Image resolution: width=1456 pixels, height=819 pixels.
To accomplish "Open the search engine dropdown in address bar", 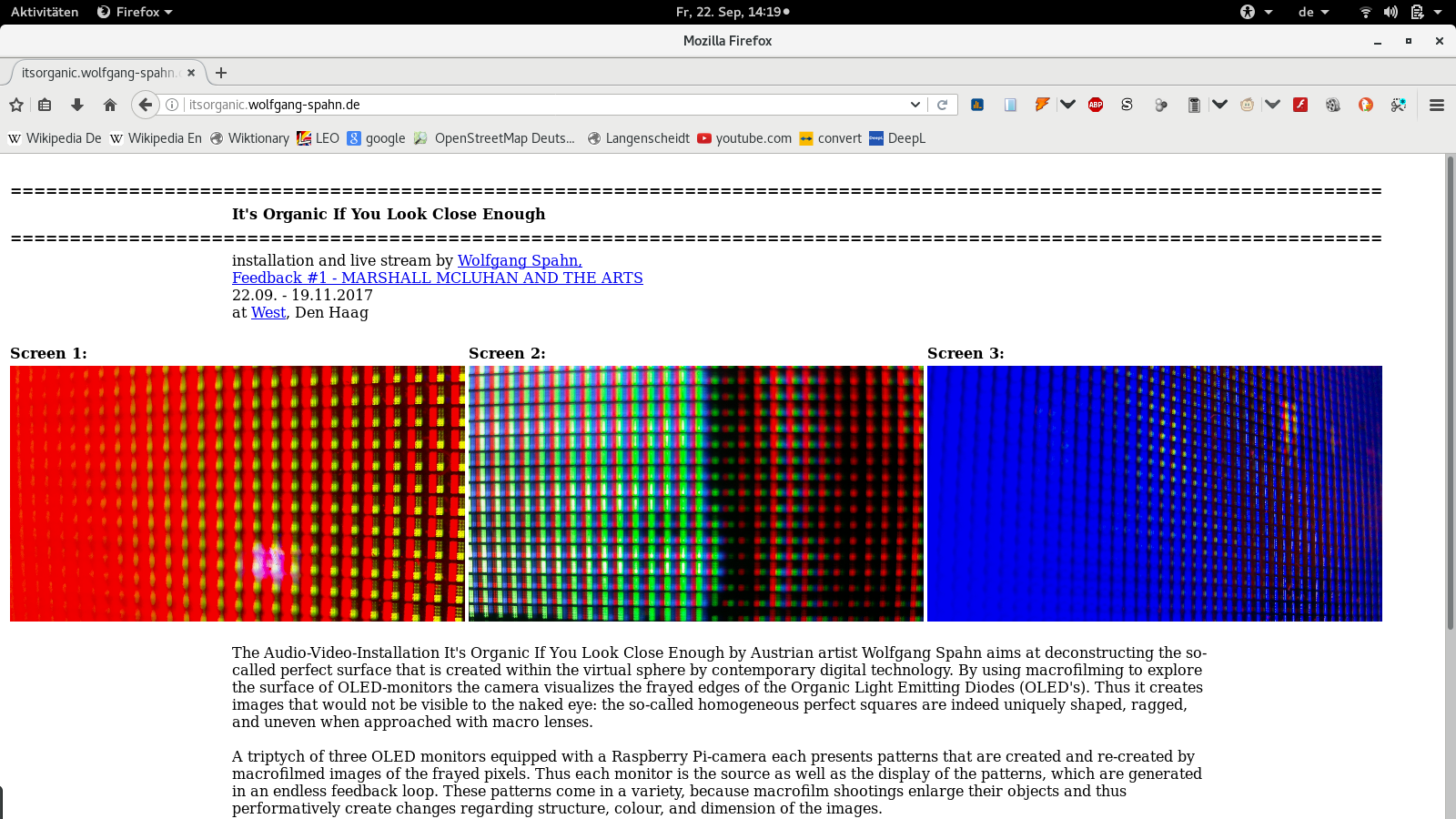I will (916, 105).
